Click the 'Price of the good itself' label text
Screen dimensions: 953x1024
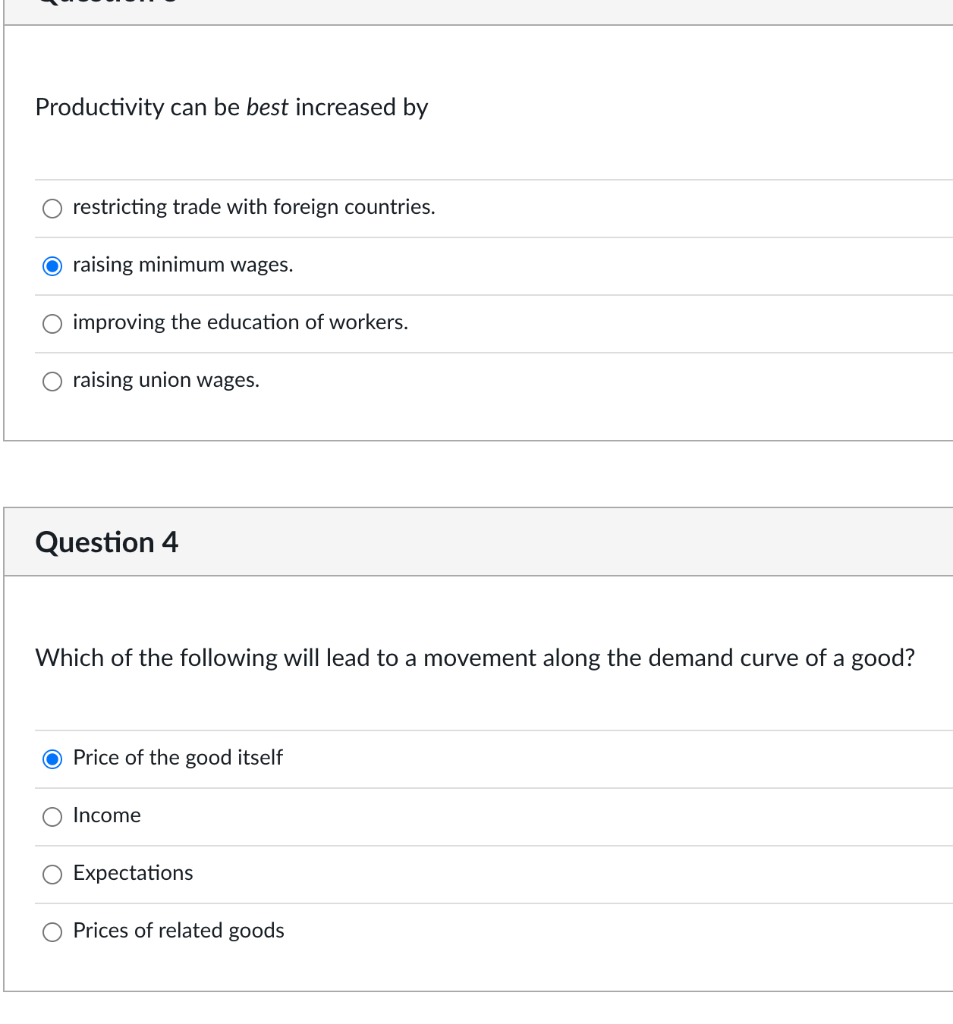pos(178,758)
